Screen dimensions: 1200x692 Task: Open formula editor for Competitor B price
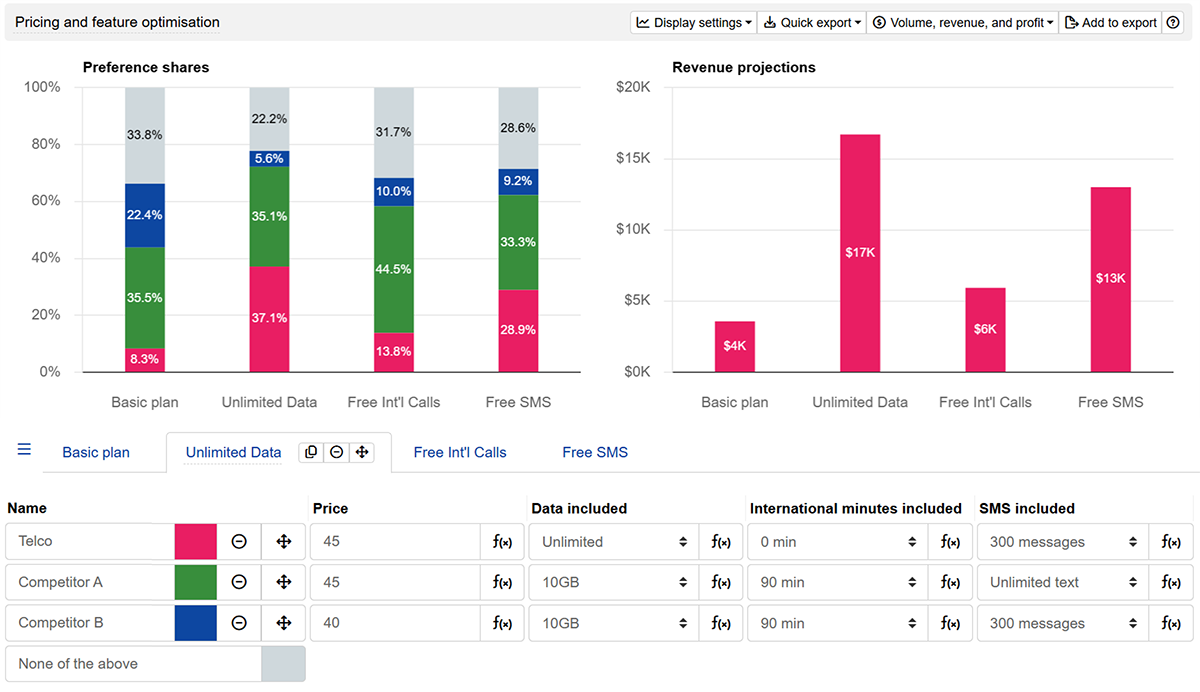(x=503, y=623)
